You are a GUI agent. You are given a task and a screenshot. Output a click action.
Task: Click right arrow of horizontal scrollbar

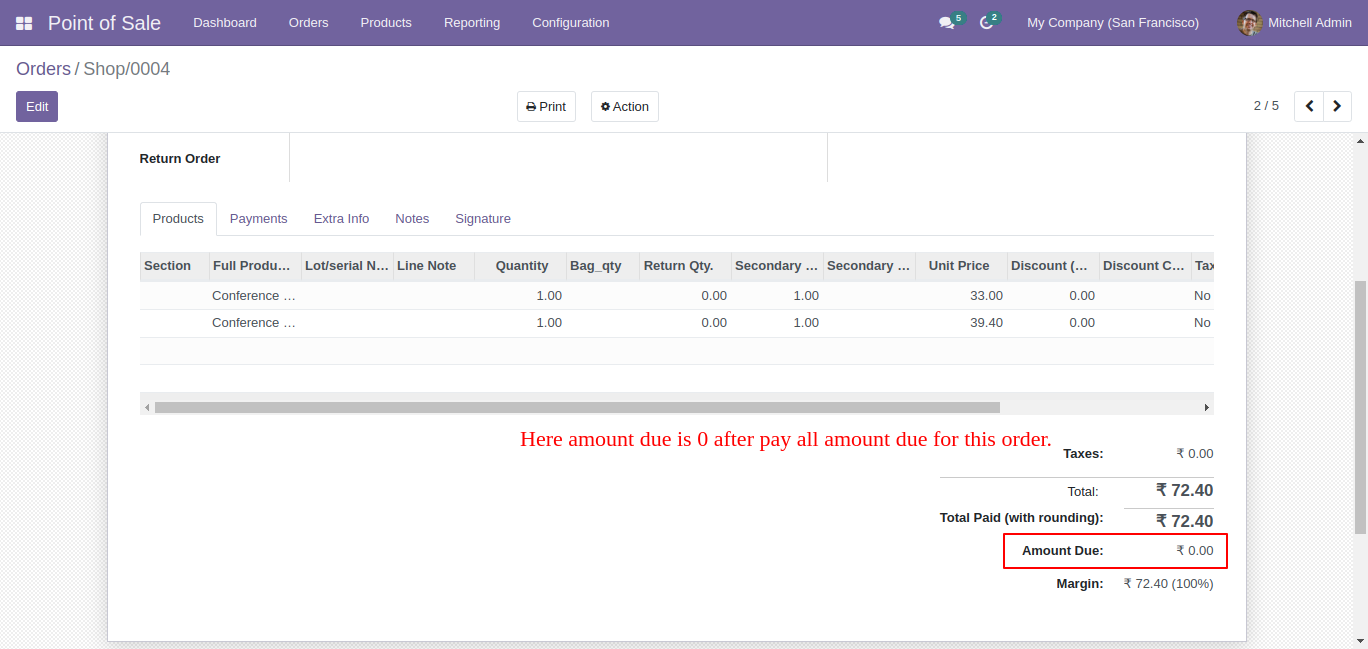(x=1206, y=408)
